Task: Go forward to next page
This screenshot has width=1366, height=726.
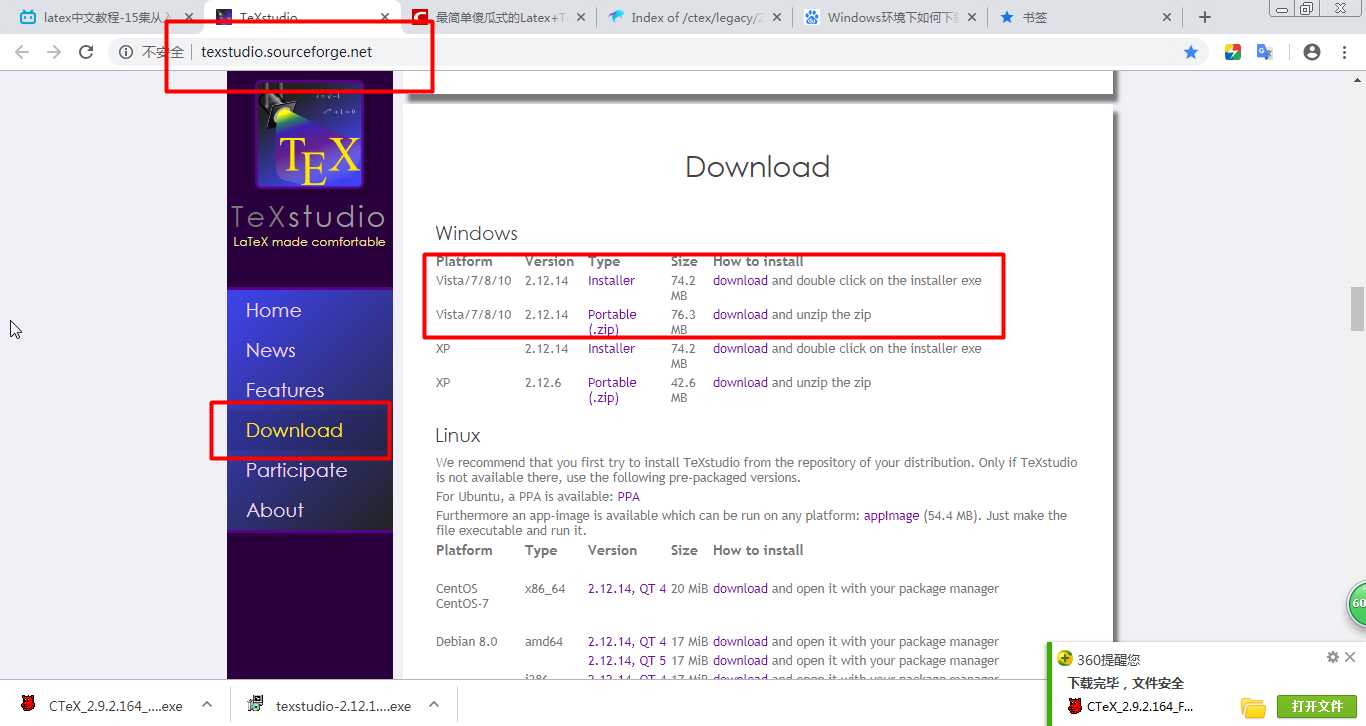Action: (x=54, y=52)
